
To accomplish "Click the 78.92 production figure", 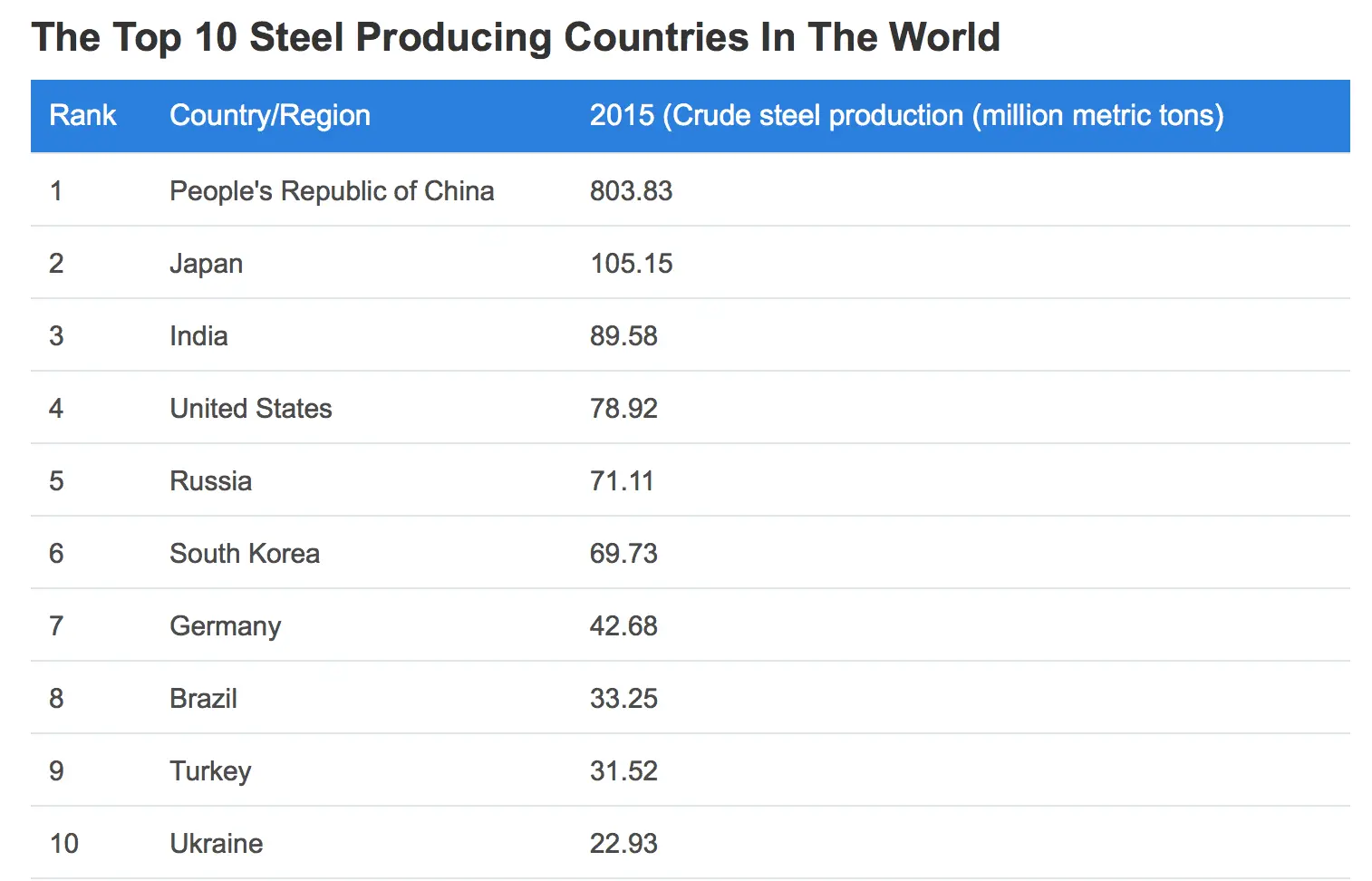I will 623,409.
